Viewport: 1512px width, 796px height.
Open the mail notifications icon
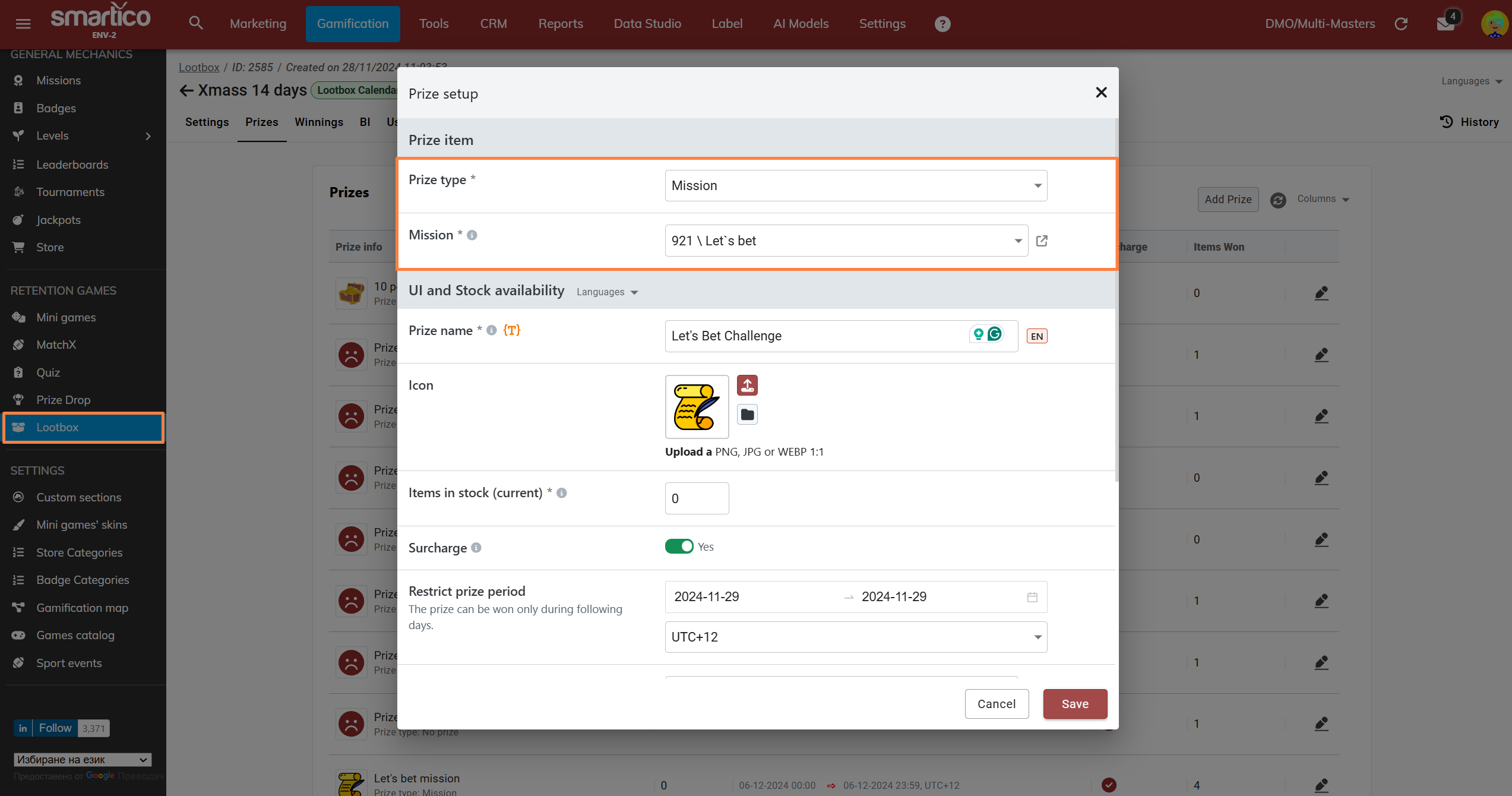point(1445,24)
